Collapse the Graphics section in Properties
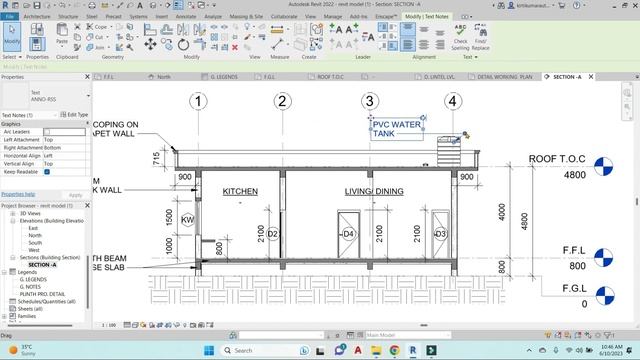This screenshot has height=360, width=640. (x=87, y=124)
